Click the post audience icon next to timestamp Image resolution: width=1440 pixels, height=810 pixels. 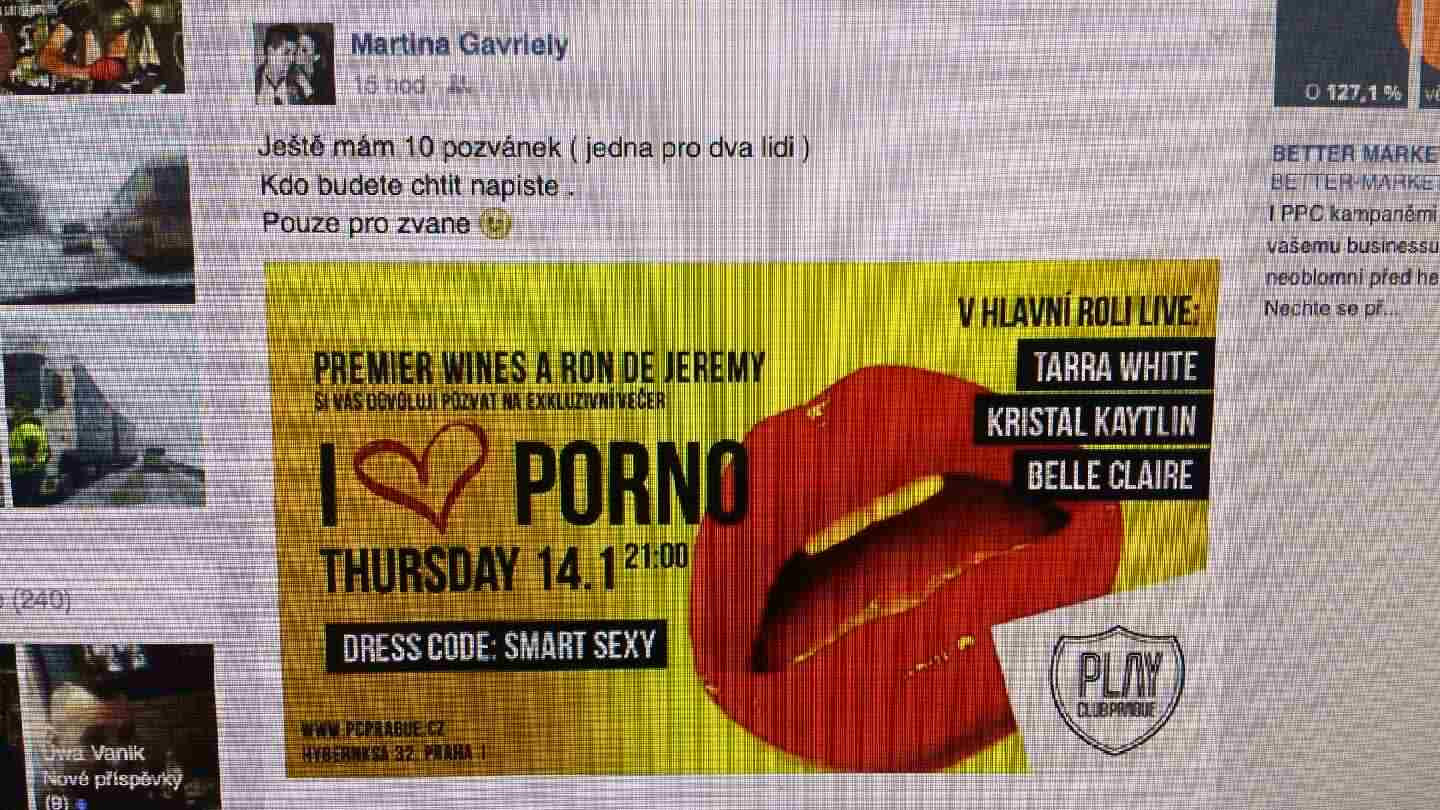(458, 86)
